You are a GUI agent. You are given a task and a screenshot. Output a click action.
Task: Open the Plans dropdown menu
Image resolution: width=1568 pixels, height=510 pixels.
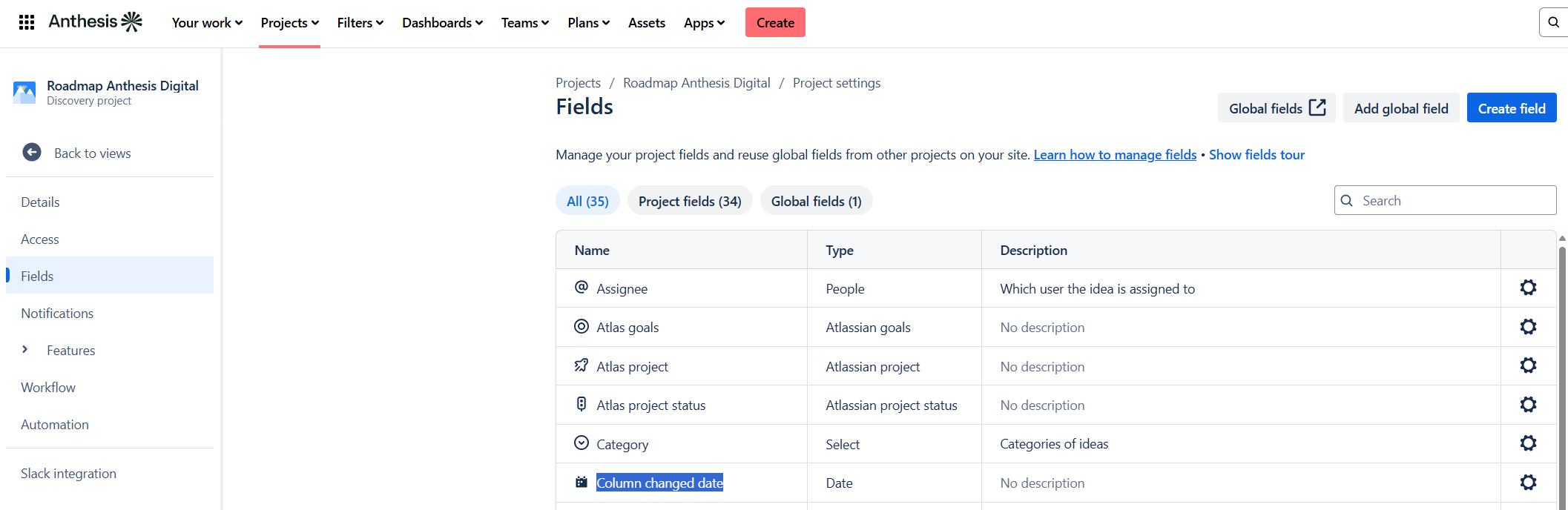[589, 23]
